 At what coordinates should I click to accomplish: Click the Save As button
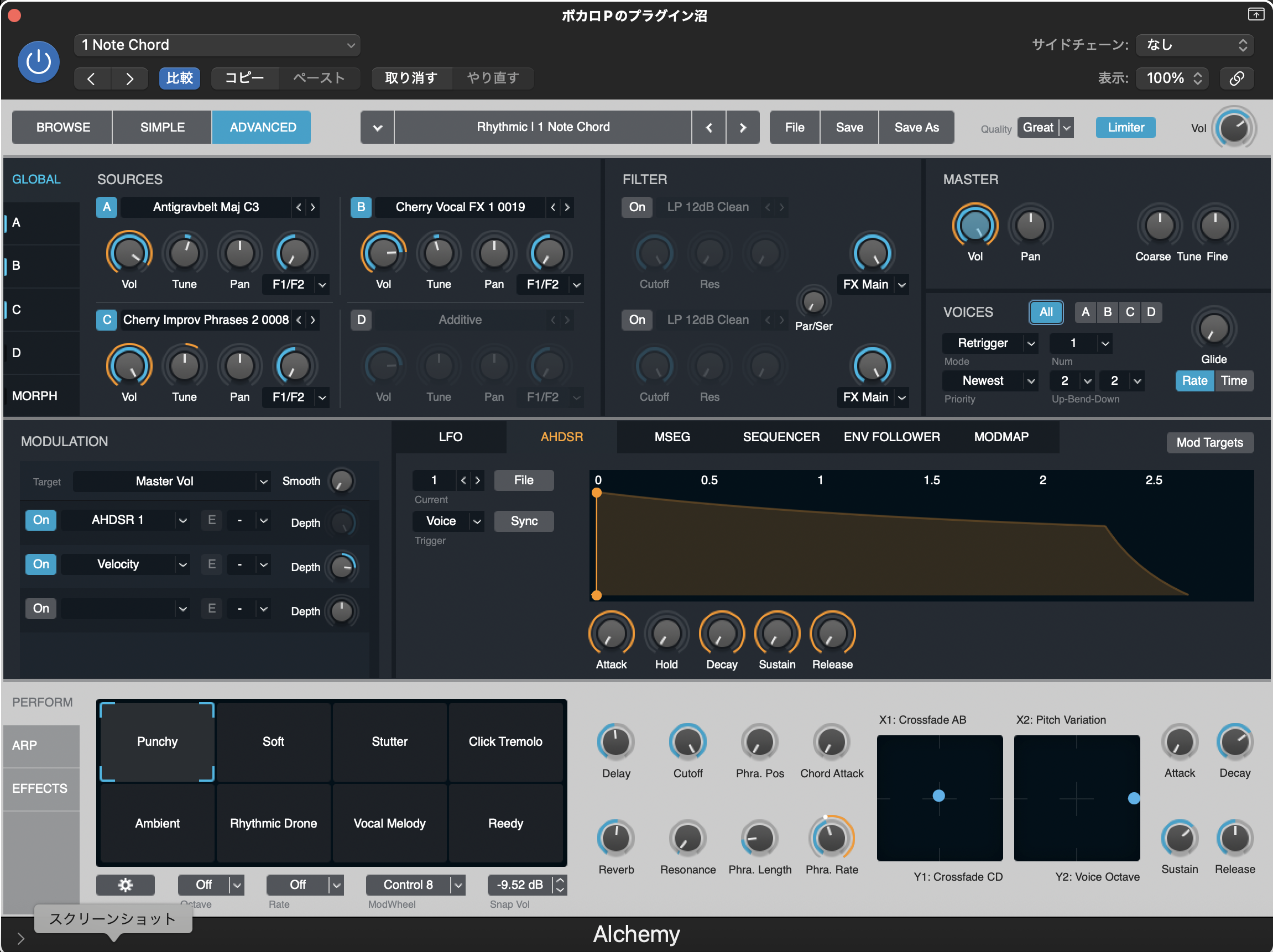tap(916, 127)
